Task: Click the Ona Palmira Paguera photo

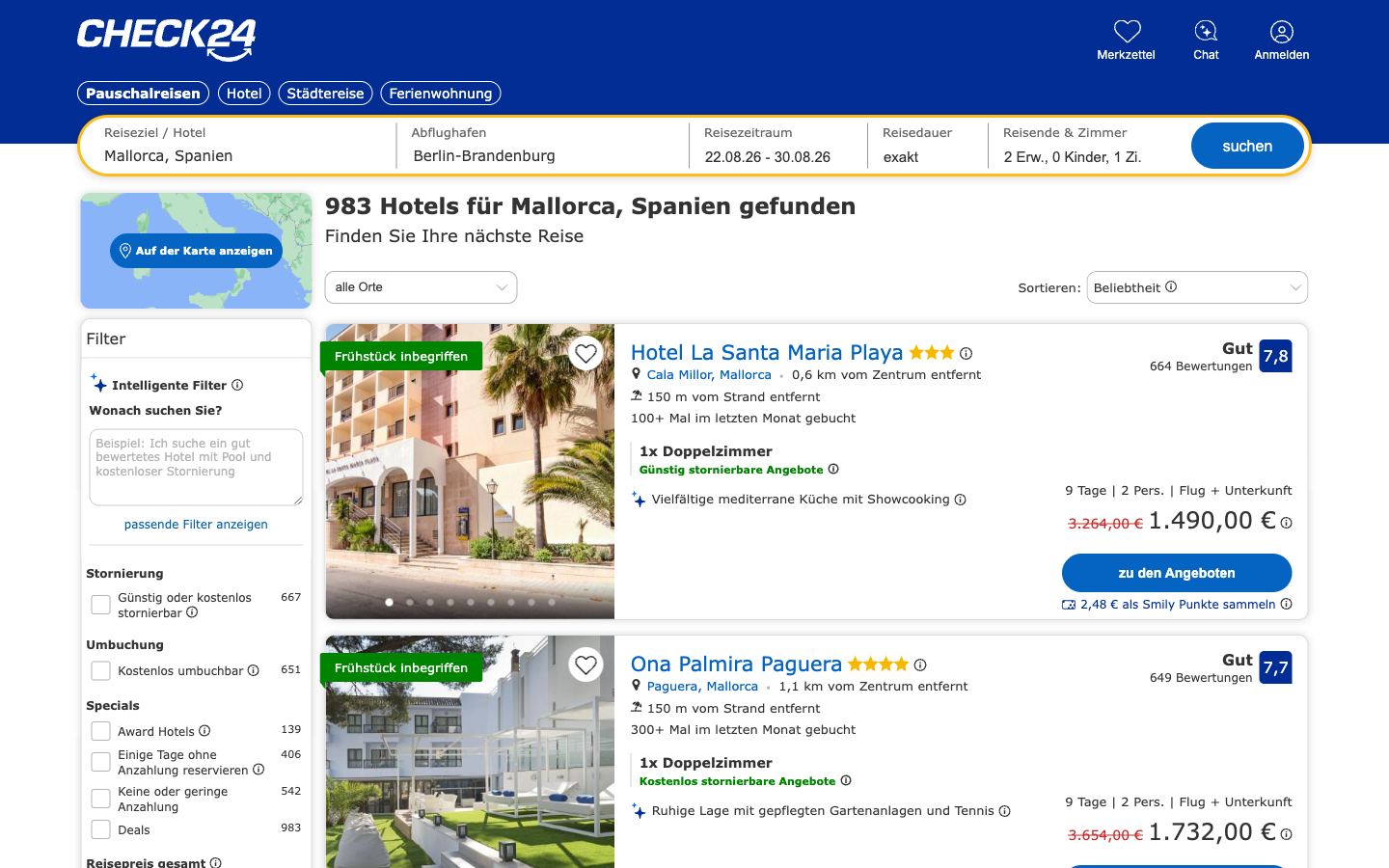Action: pos(470,752)
